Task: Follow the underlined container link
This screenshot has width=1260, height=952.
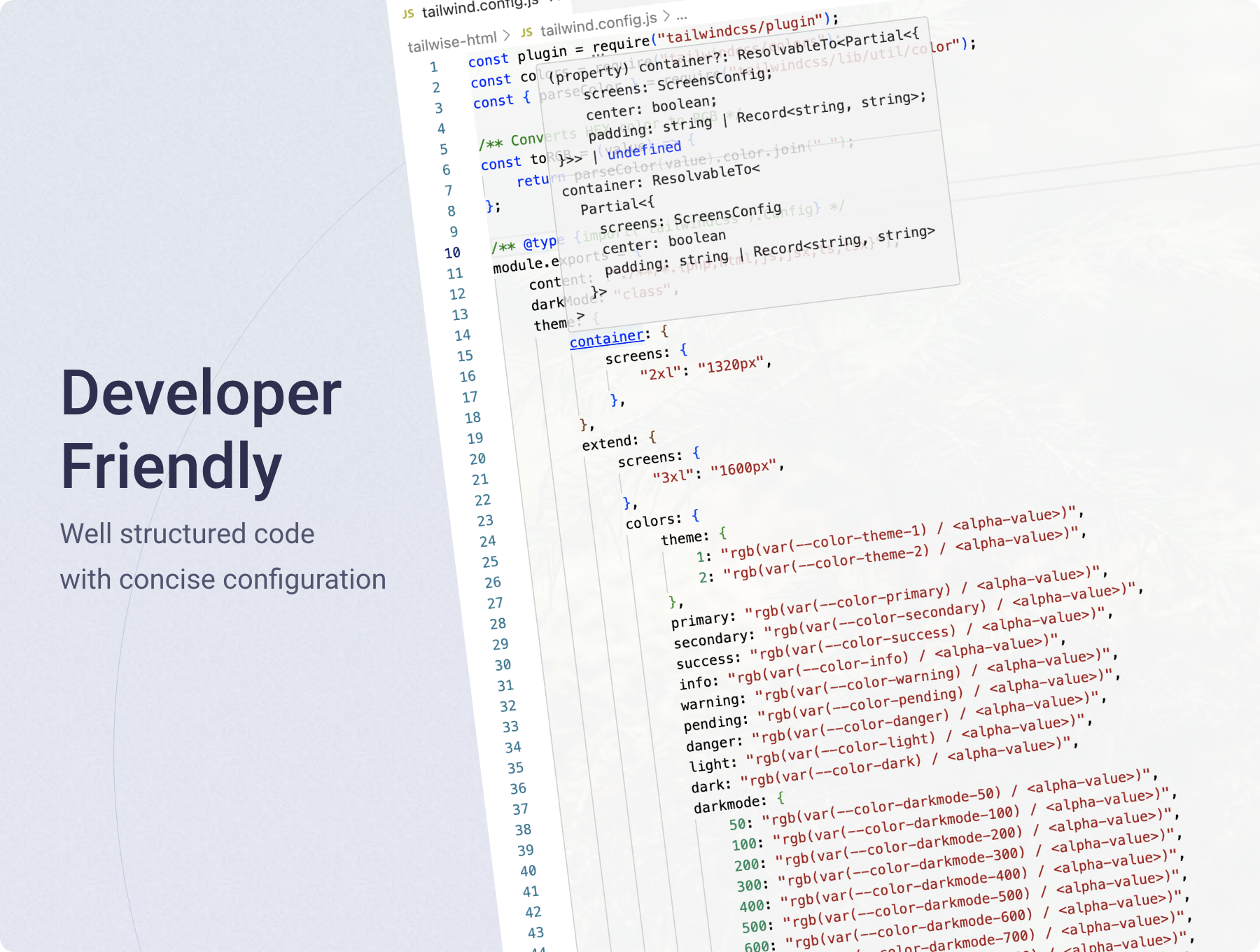Action: (x=606, y=339)
